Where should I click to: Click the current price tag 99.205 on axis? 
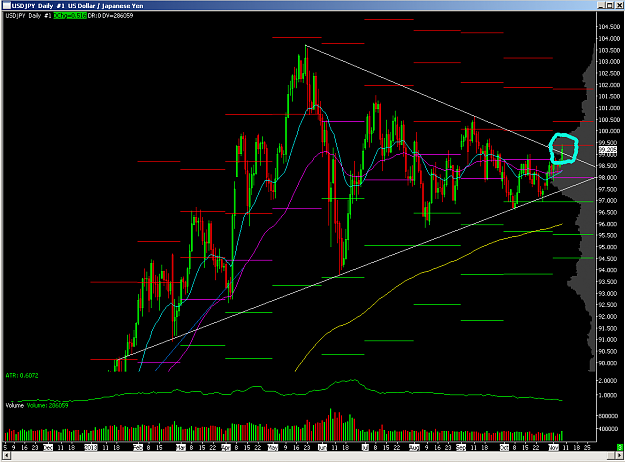coord(608,150)
